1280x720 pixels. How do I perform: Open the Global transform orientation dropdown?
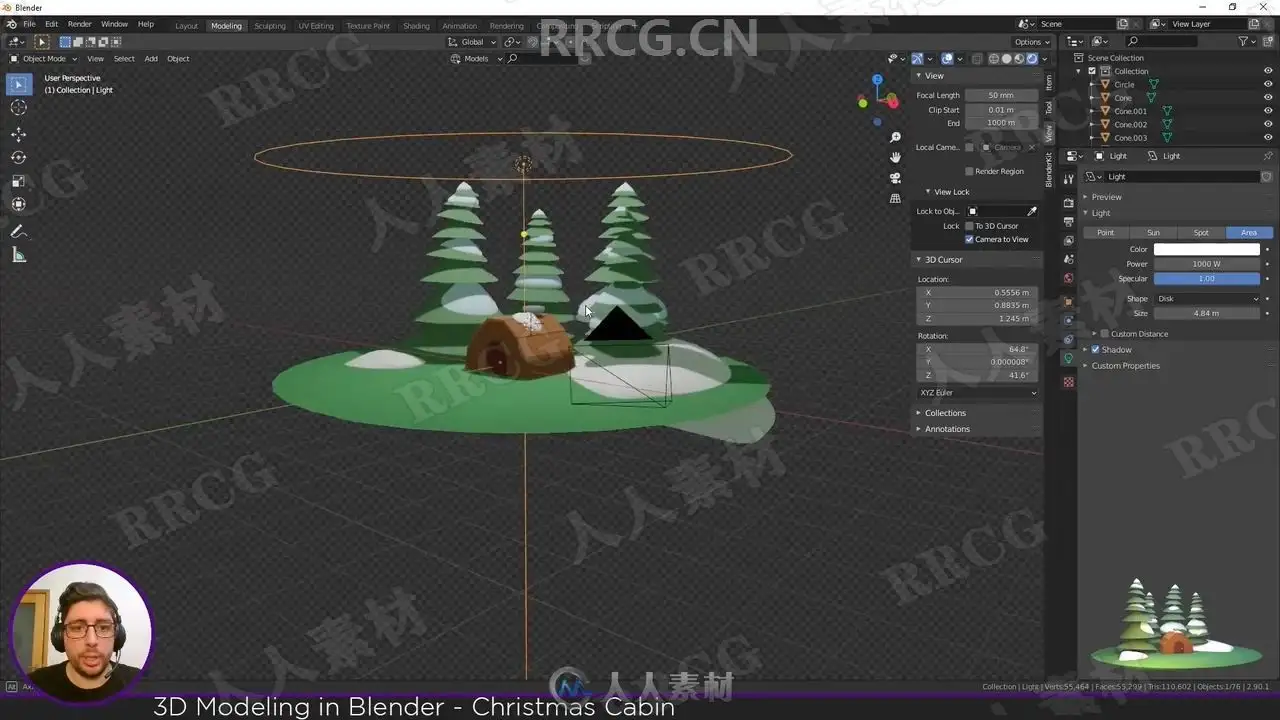tap(472, 42)
